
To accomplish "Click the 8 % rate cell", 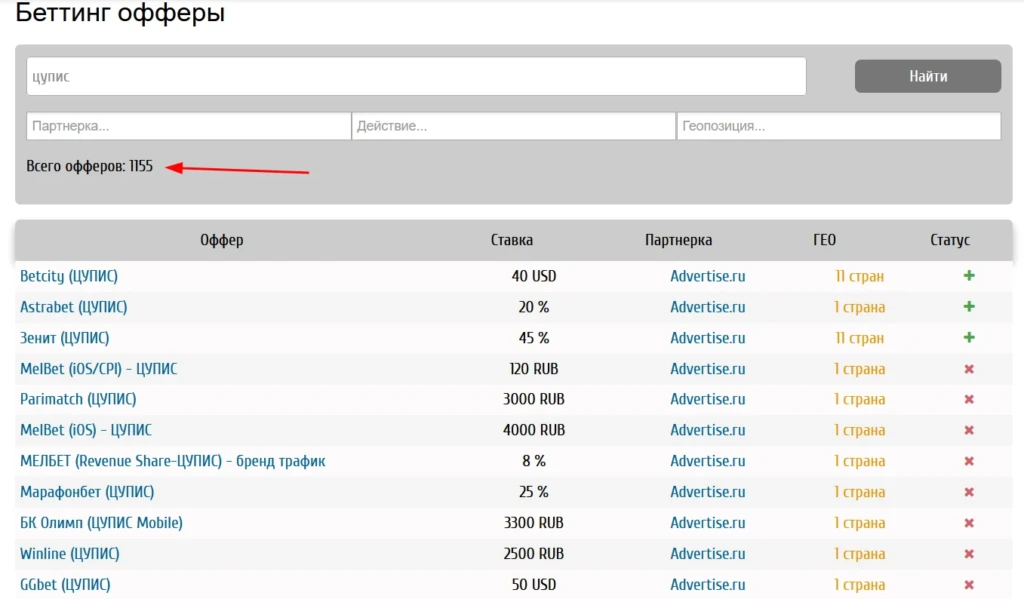I will coord(534,461).
